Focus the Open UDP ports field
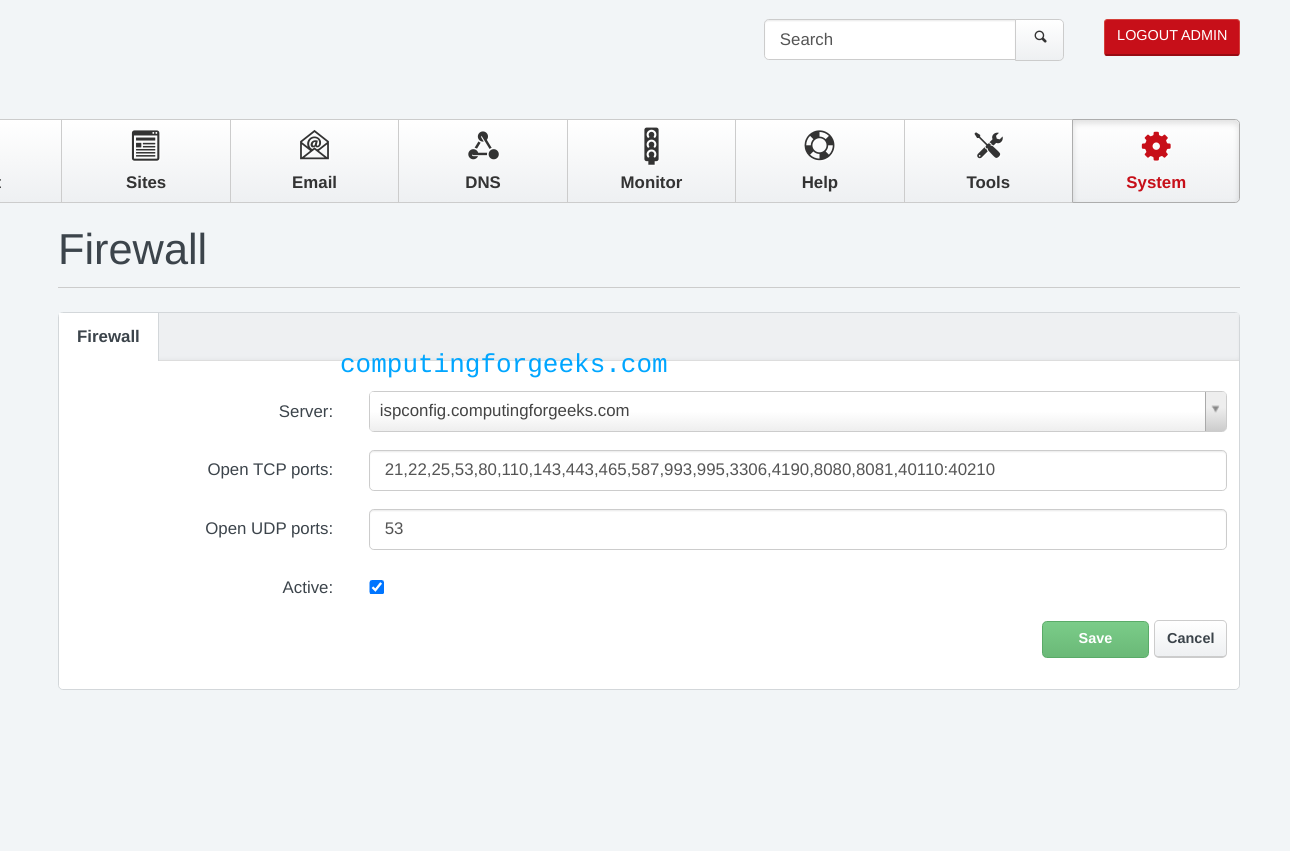Image resolution: width=1290 pixels, height=851 pixels. tap(797, 529)
